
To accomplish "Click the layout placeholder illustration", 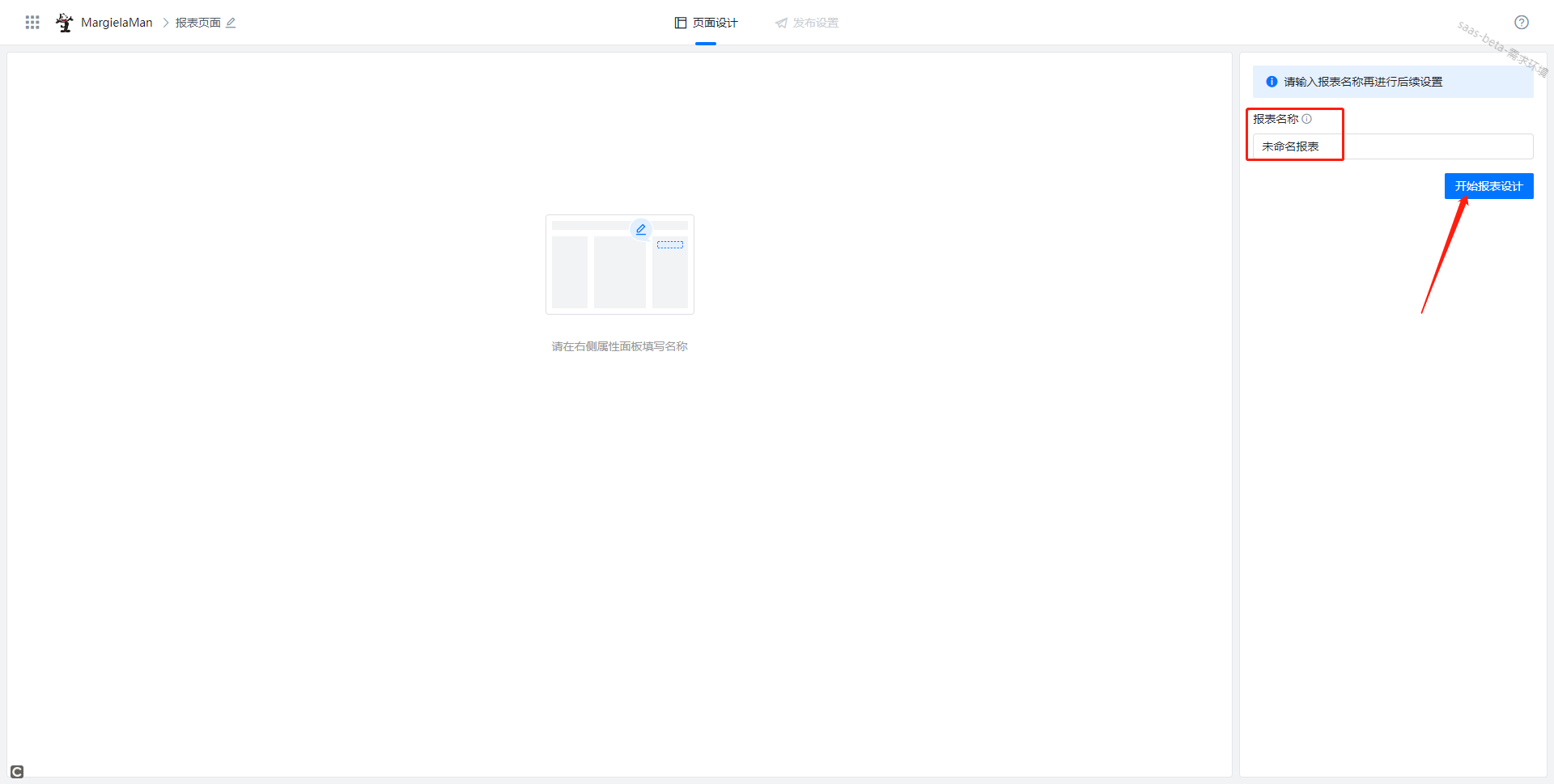I will [620, 265].
